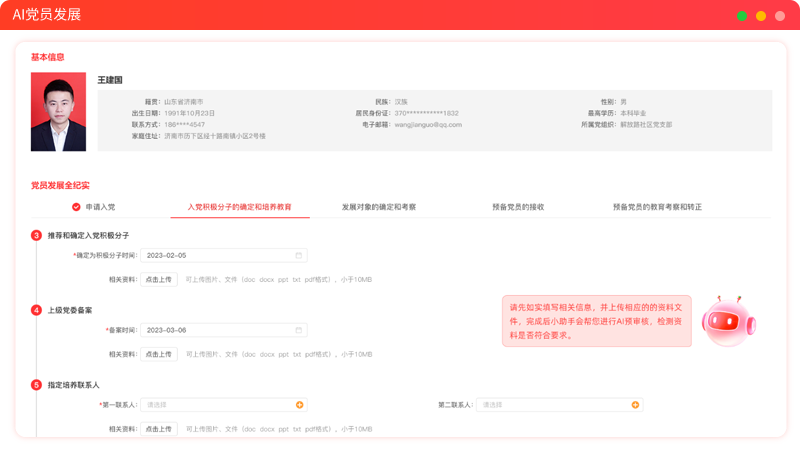Click 最高学历 value 本科毕业
800x453 pixels.
click(x=633, y=113)
